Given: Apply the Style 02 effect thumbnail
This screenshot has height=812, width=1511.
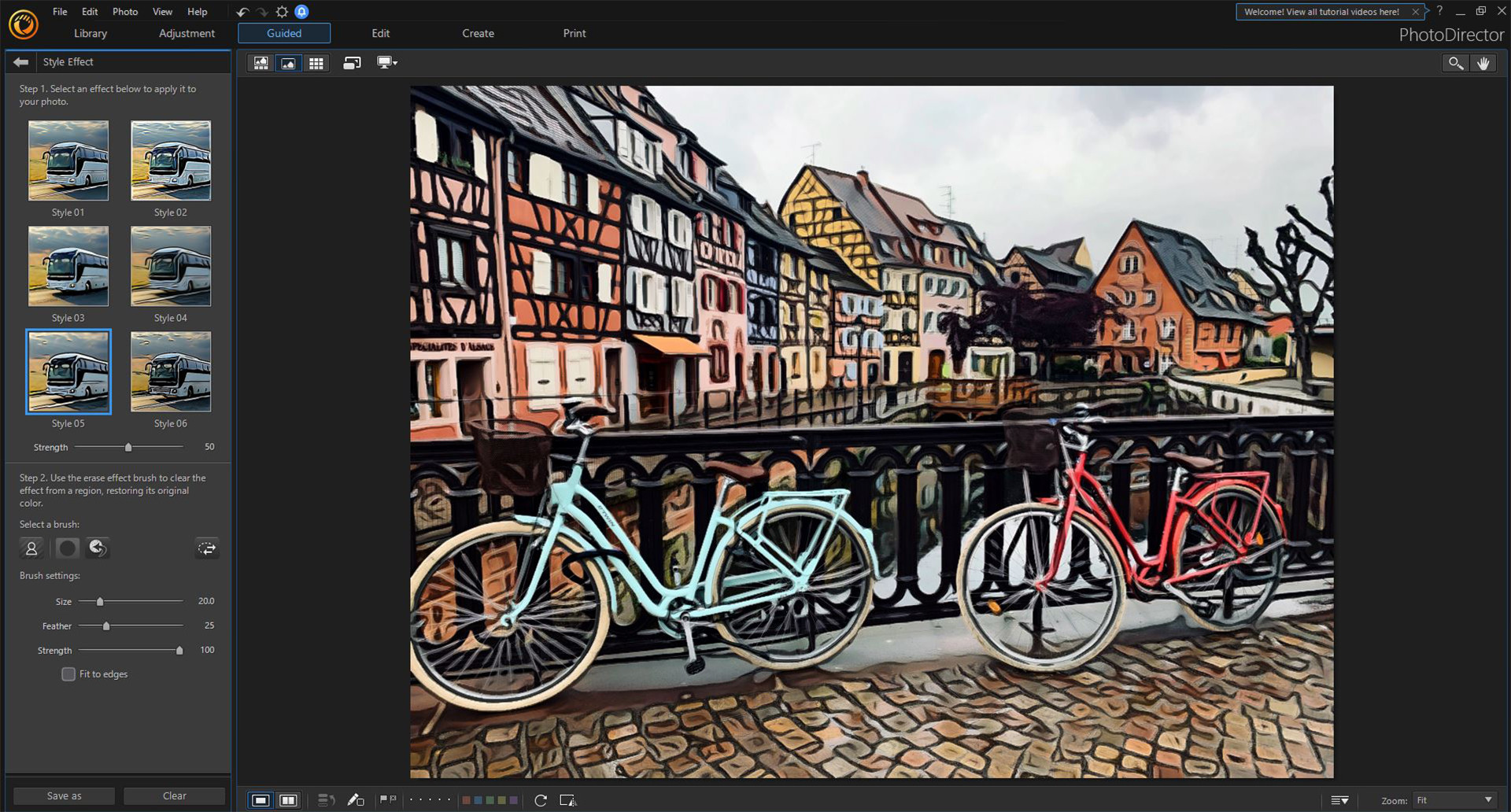Looking at the screenshot, I should point(170,161).
